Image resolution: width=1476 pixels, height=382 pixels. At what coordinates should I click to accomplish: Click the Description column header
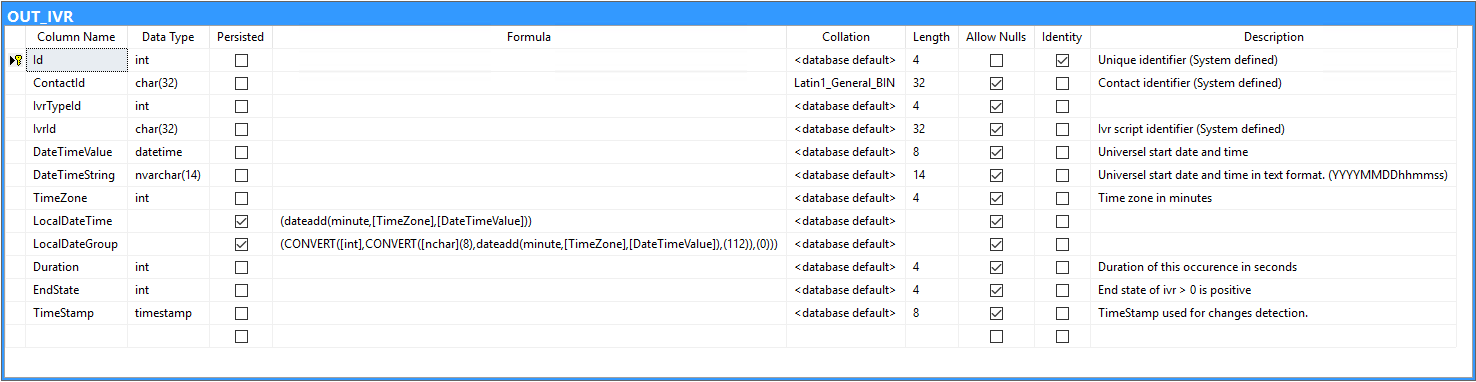[1274, 37]
